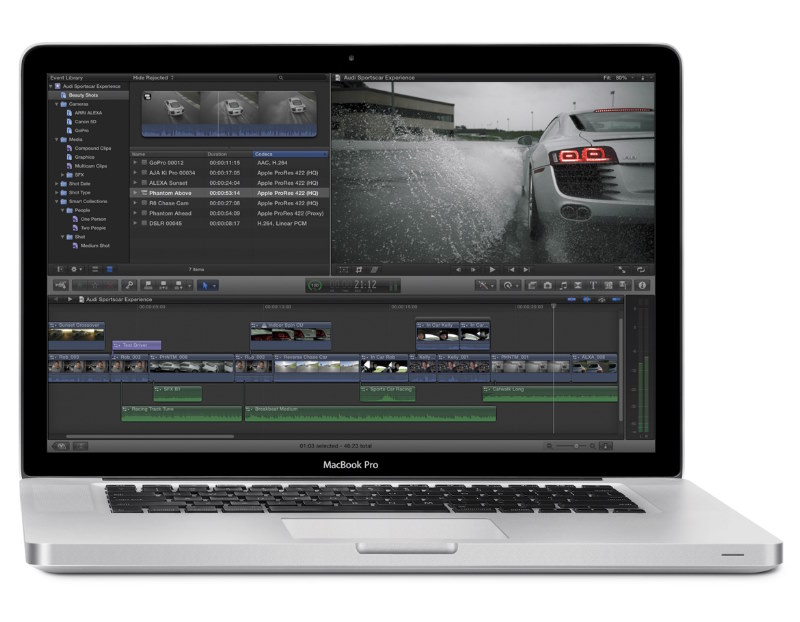The width and height of the screenshot is (800, 622).
Task: Toggle video skimming in the timeline
Action: [571, 300]
